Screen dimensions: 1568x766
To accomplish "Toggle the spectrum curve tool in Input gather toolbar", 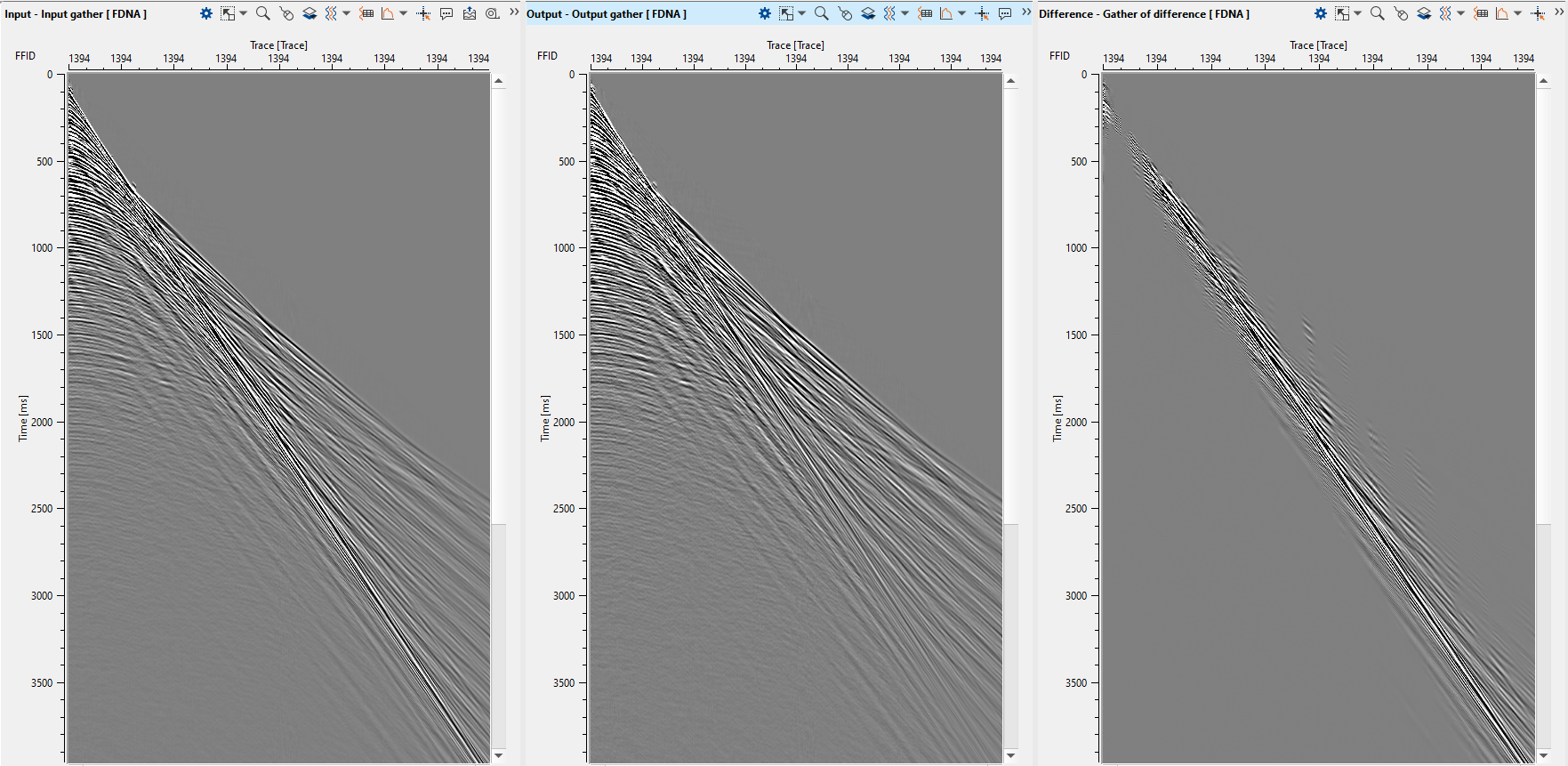I will [x=388, y=13].
